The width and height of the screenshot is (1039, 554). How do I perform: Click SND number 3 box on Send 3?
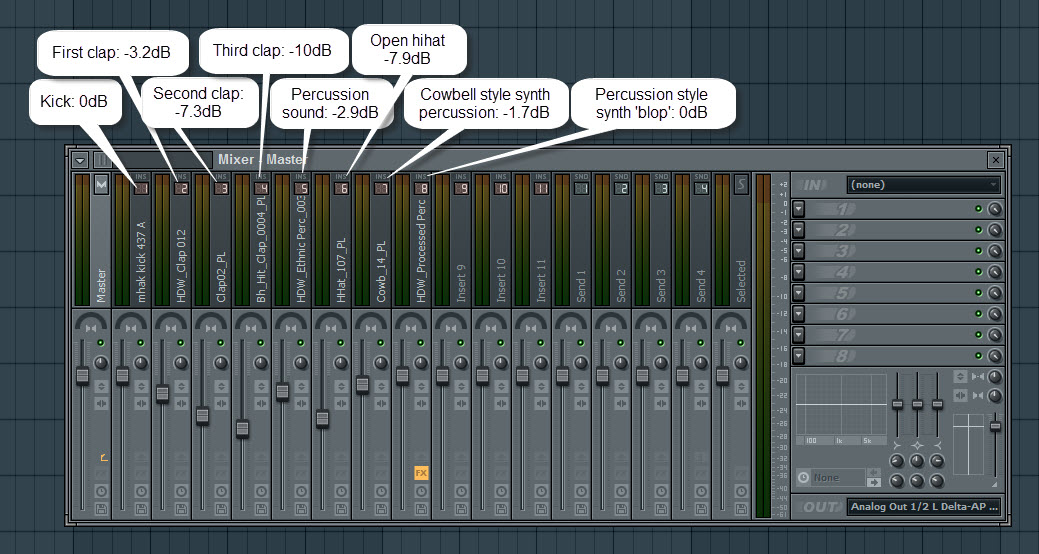(661, 189)
